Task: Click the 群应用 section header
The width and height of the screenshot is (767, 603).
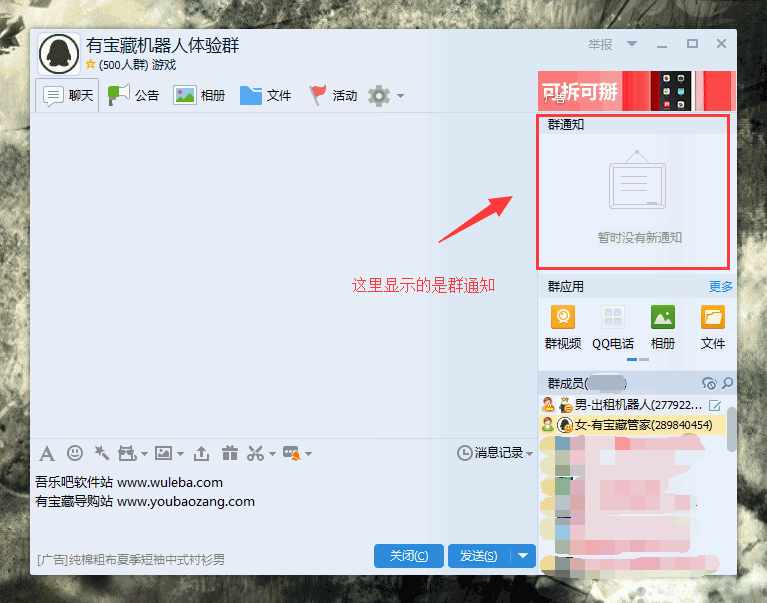Action: (x=565, y=287)
